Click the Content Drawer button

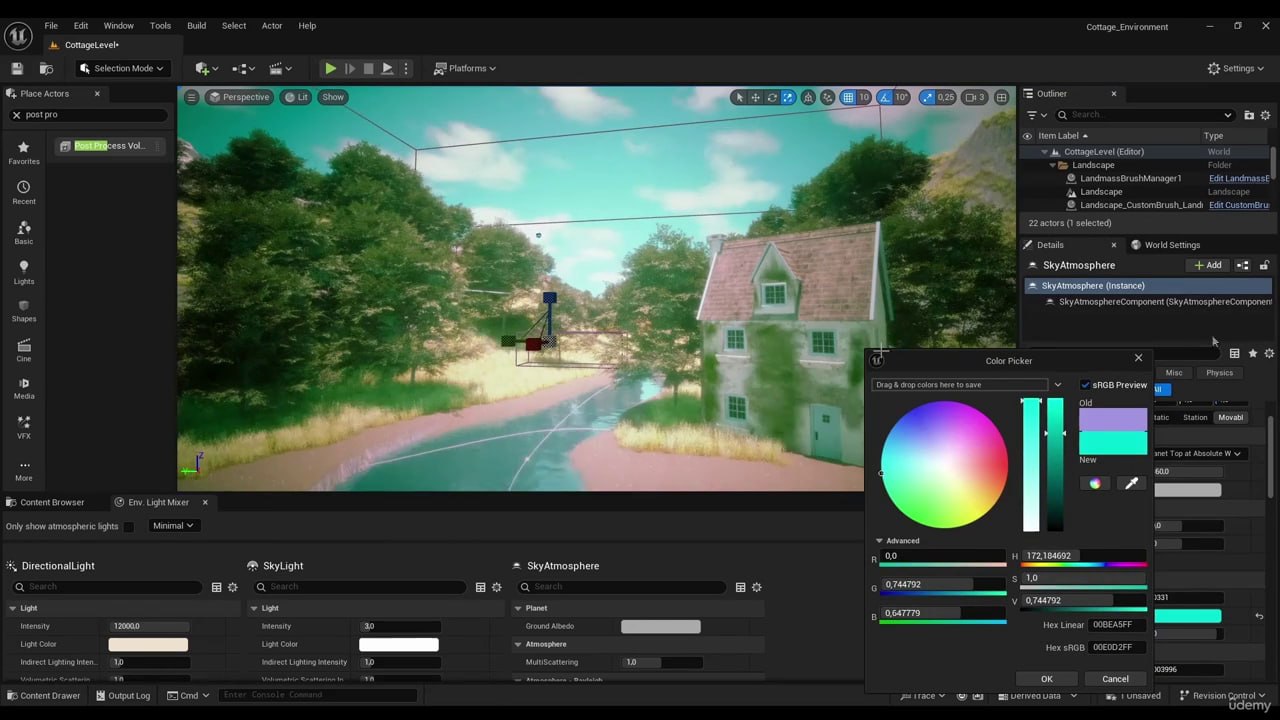pyautogui.click(x=44, y=695)
